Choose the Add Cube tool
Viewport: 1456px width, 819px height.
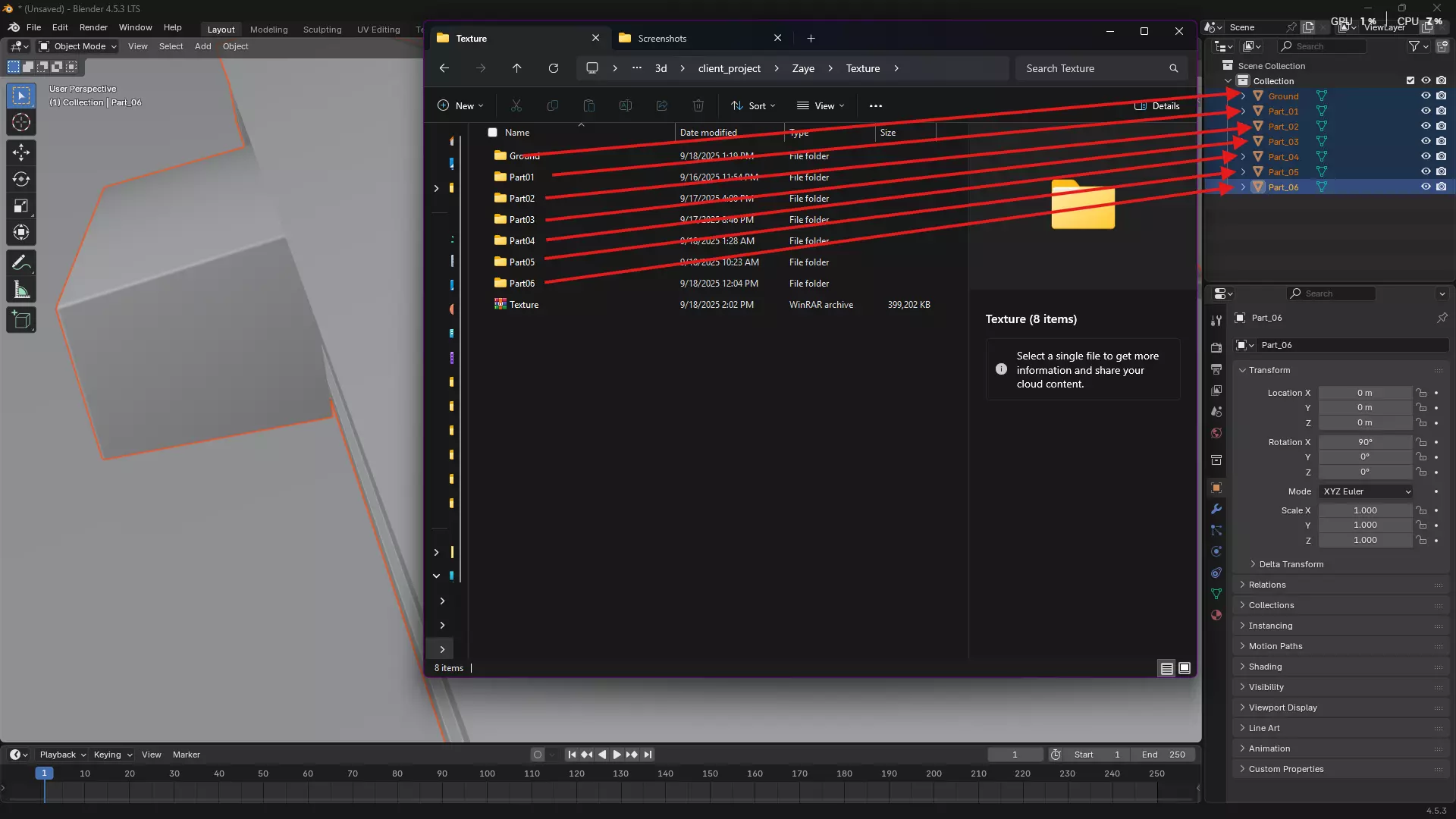(21, 320)
